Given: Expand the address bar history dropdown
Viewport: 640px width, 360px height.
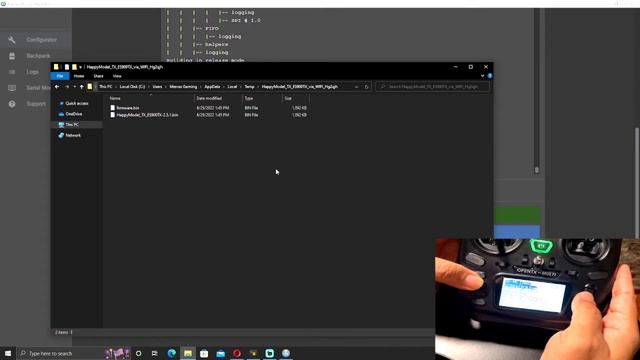Looking at the screenshot, I should pyautogui.click(x=356, y=87).
